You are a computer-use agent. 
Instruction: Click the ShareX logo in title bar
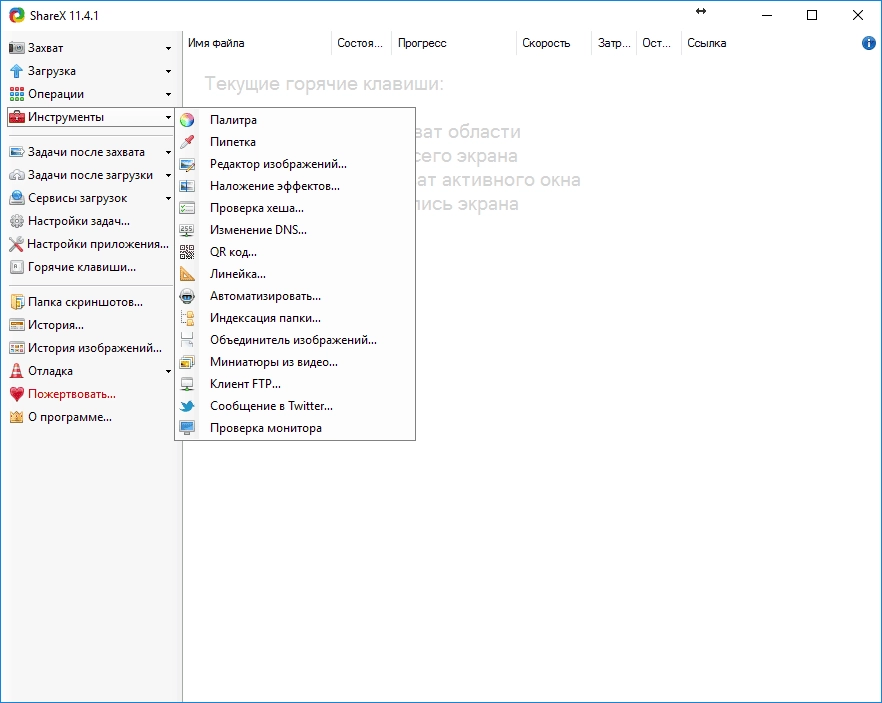17,15
